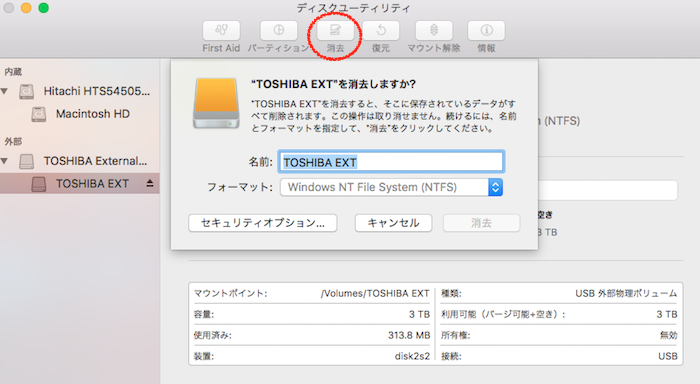Viewport: 700px width, 384px height.
Task: Click the セキュリティオプション... button
Action: (262, 223)
